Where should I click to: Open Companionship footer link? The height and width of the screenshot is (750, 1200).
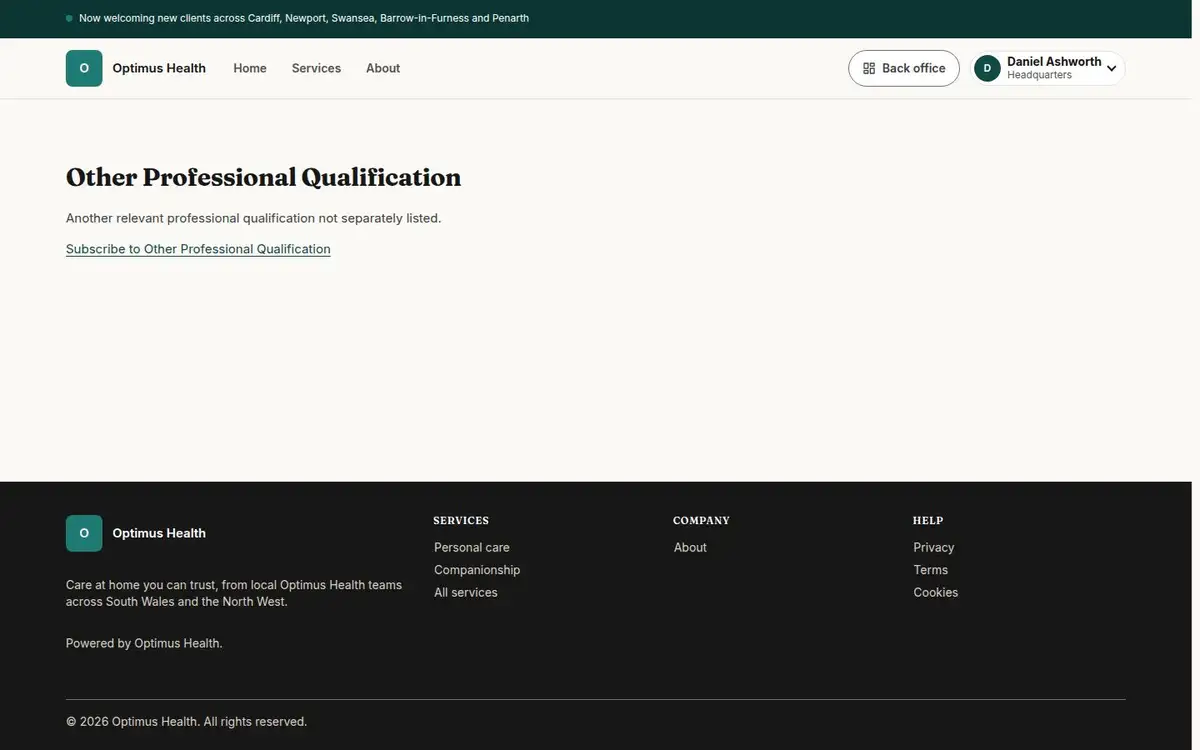click(x=477, y=570)
